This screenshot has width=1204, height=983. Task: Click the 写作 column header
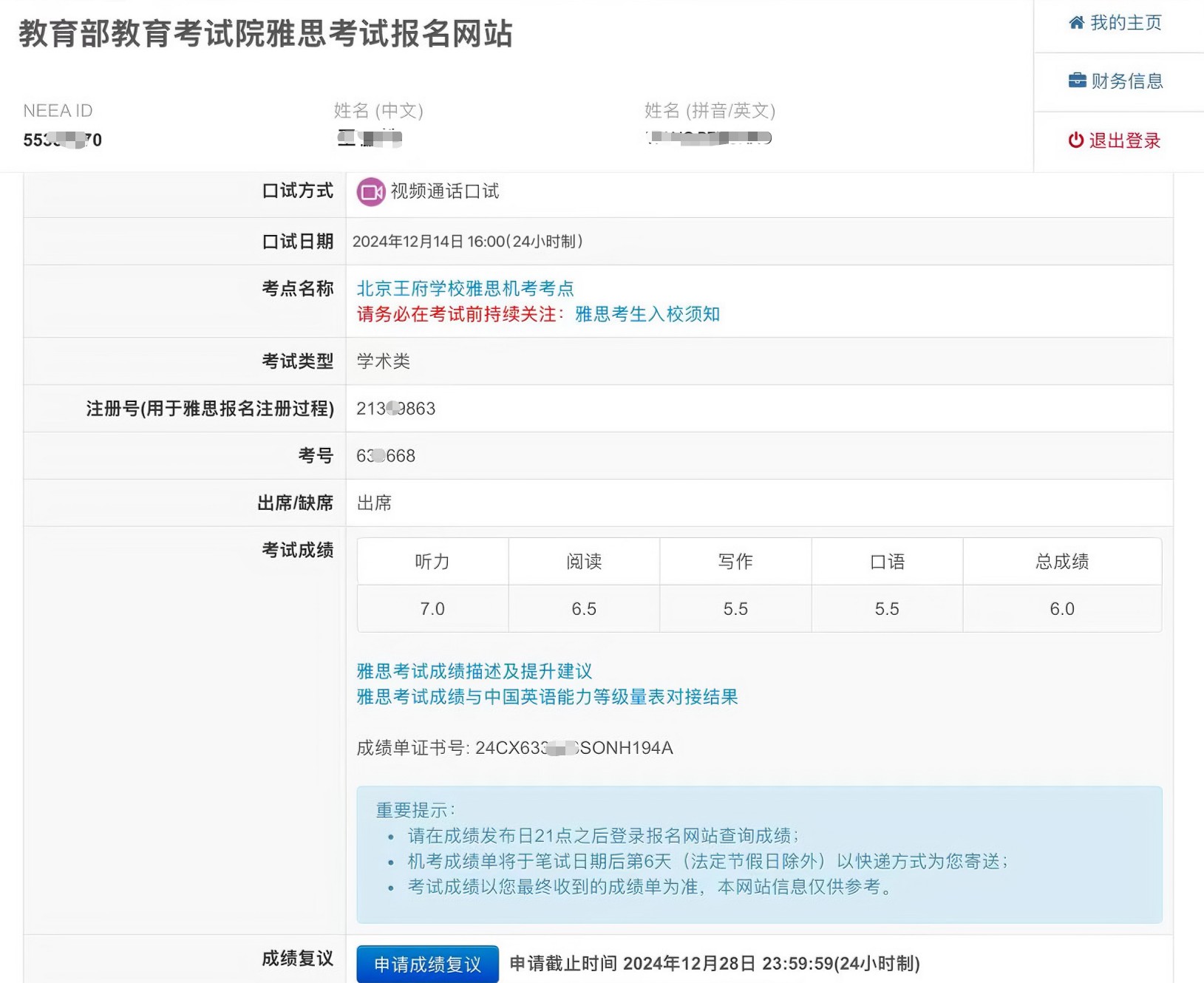(735, 562)
